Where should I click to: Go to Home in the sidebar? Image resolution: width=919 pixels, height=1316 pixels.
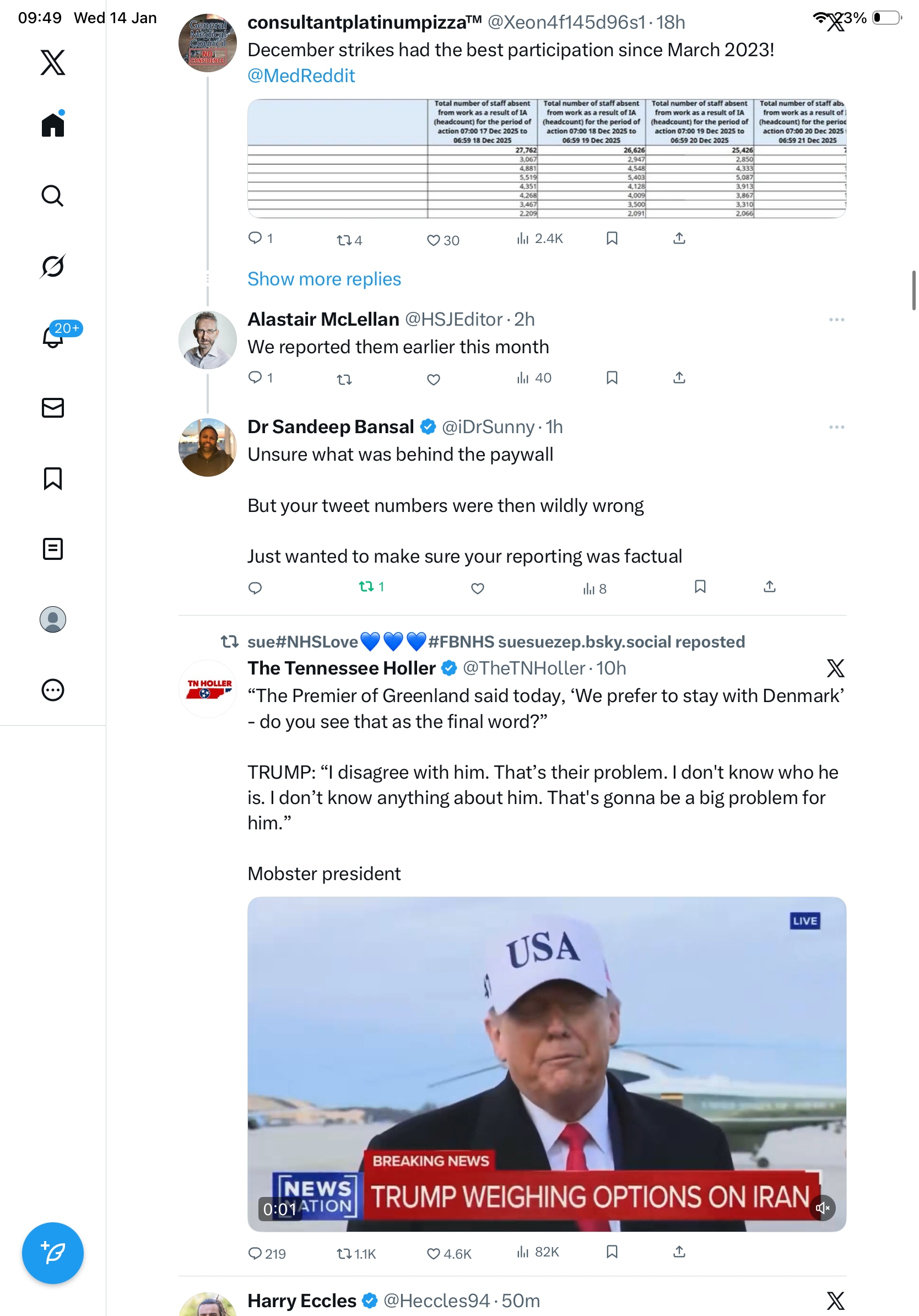(x=53, y=125)
